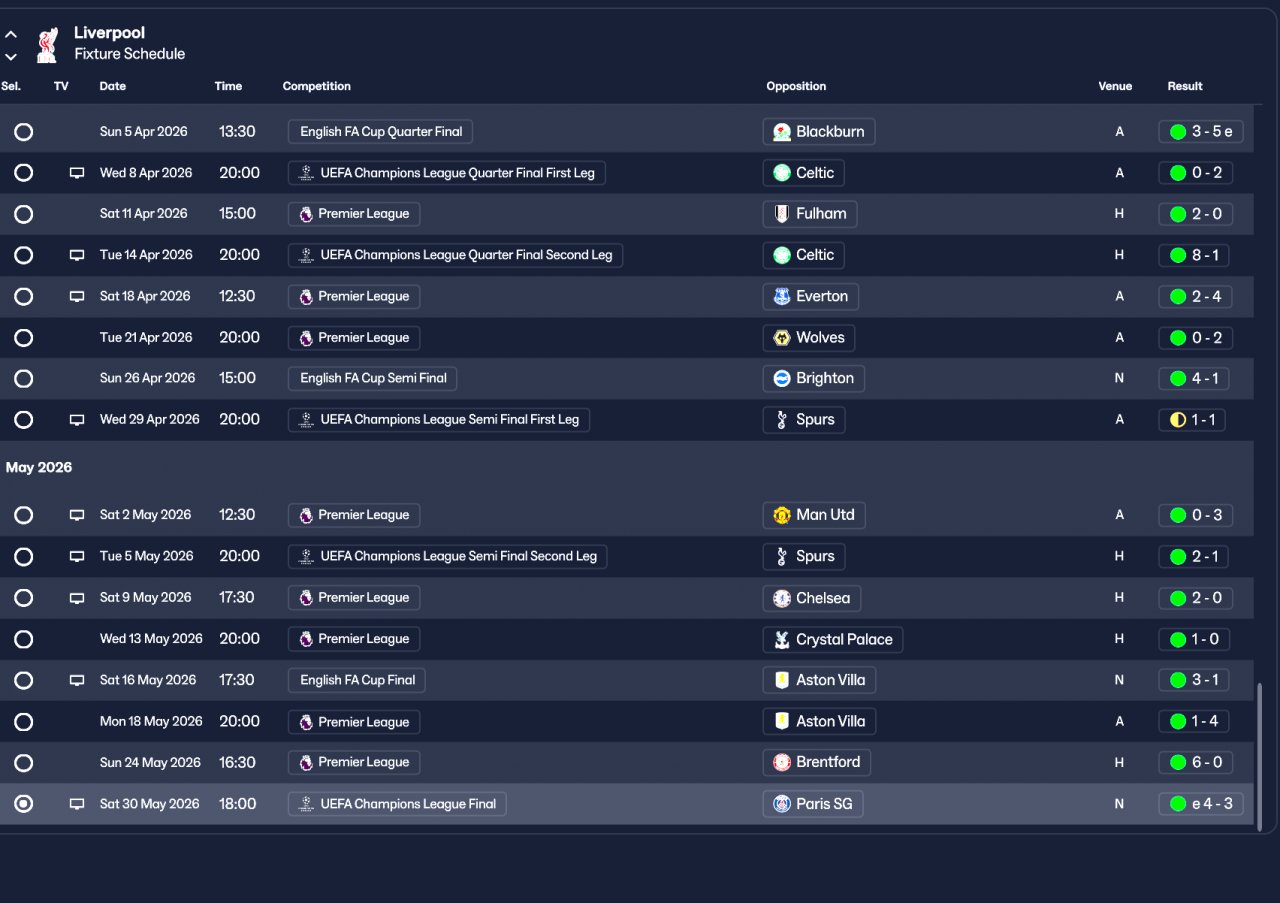Select the radio button for Sat 2 May 2026

pos(24,515)
